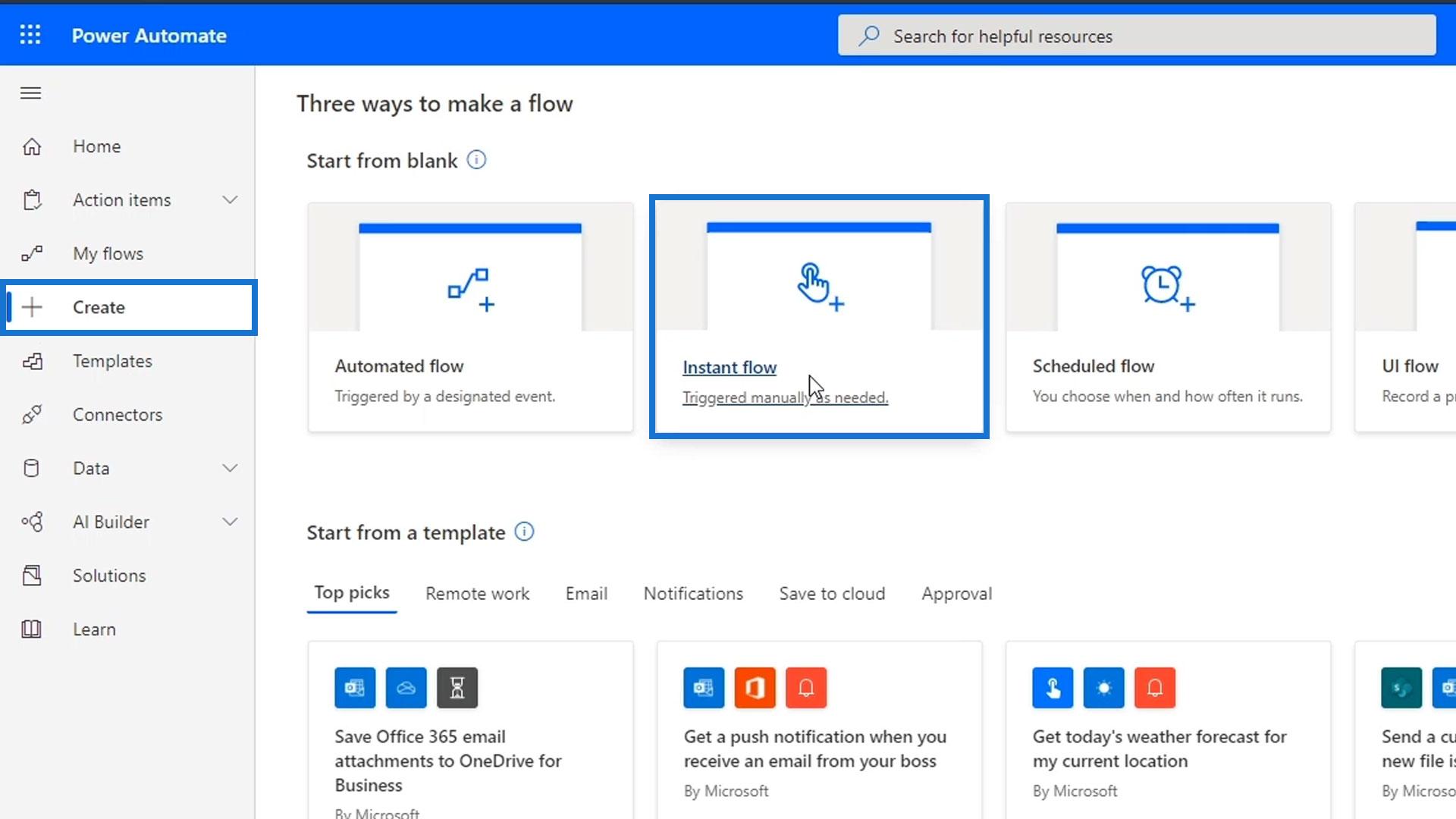Select the Notifications template tab

pos(693,594)
